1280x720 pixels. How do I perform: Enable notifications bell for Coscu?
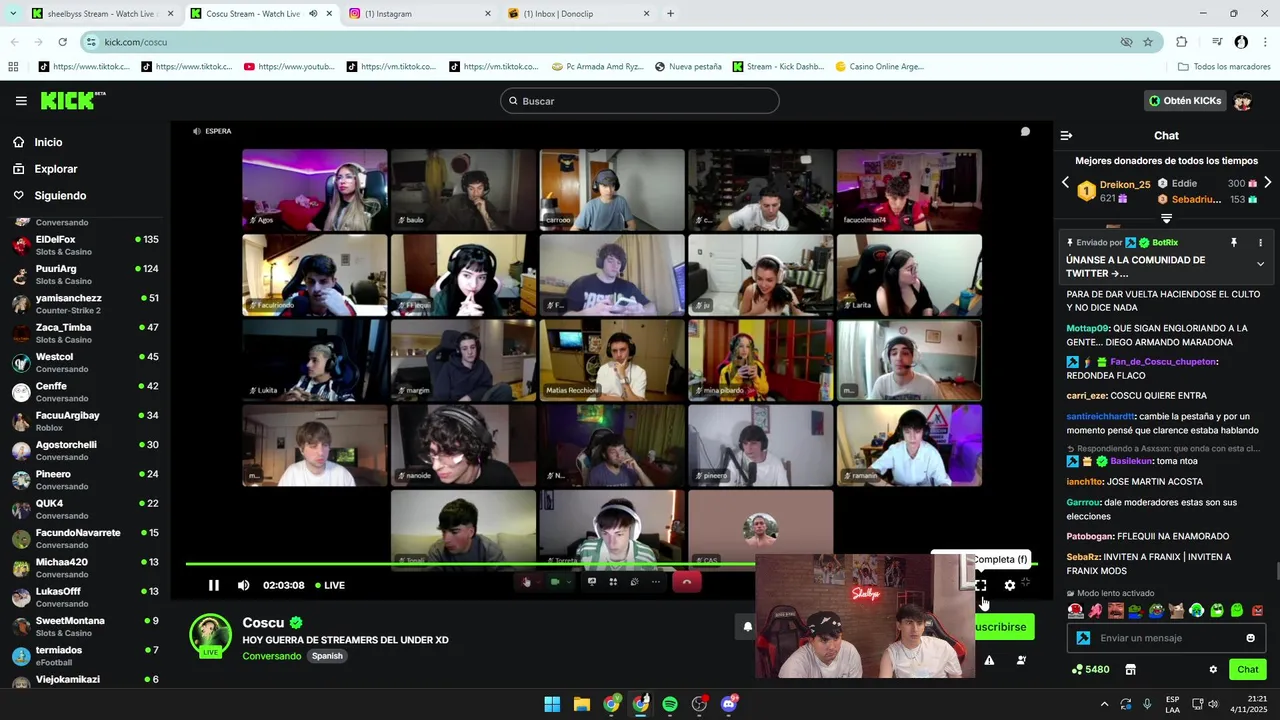pyautogui.click(x=747, y=627)
